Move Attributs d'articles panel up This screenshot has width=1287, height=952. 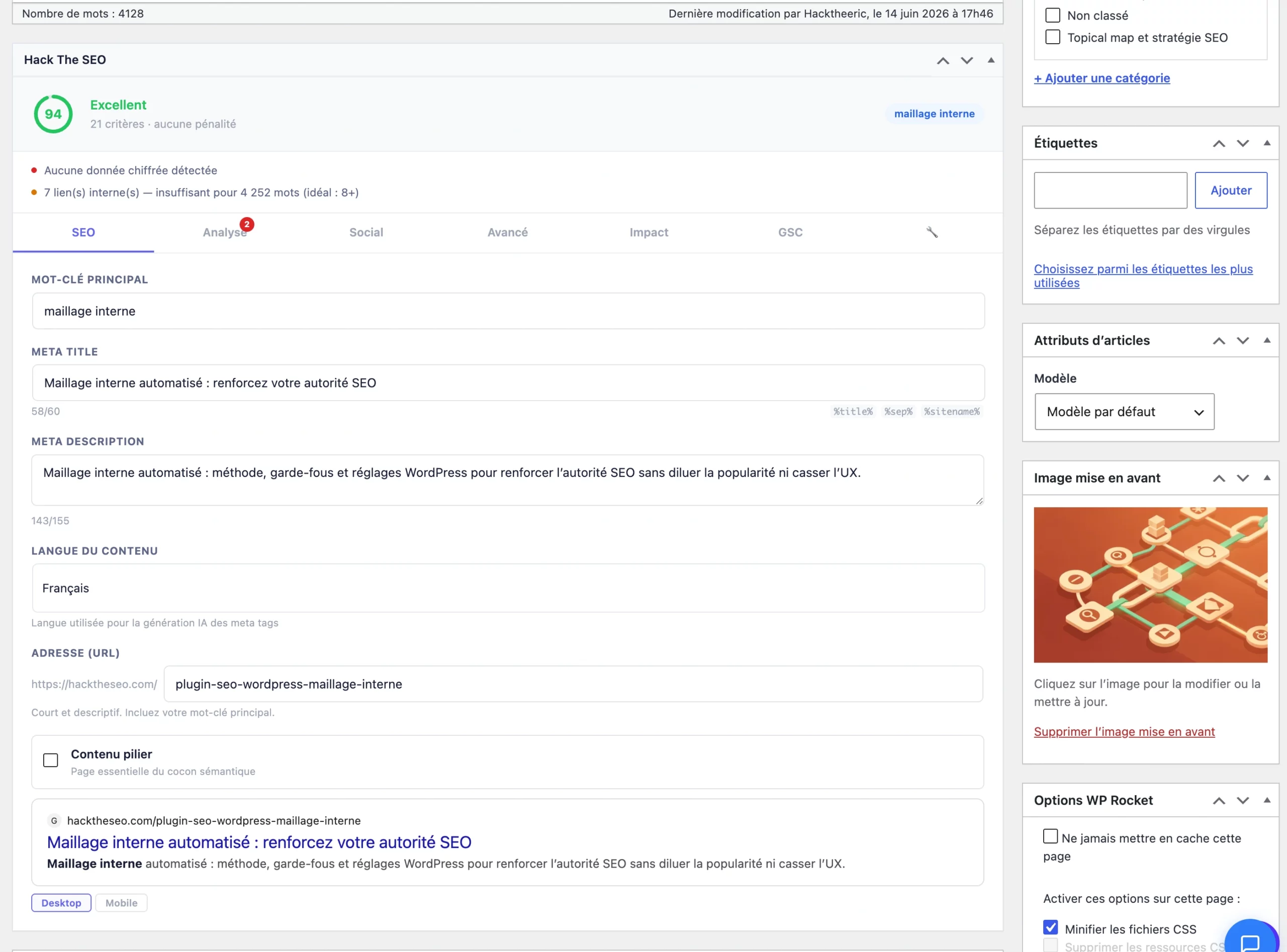[1219, 341]
